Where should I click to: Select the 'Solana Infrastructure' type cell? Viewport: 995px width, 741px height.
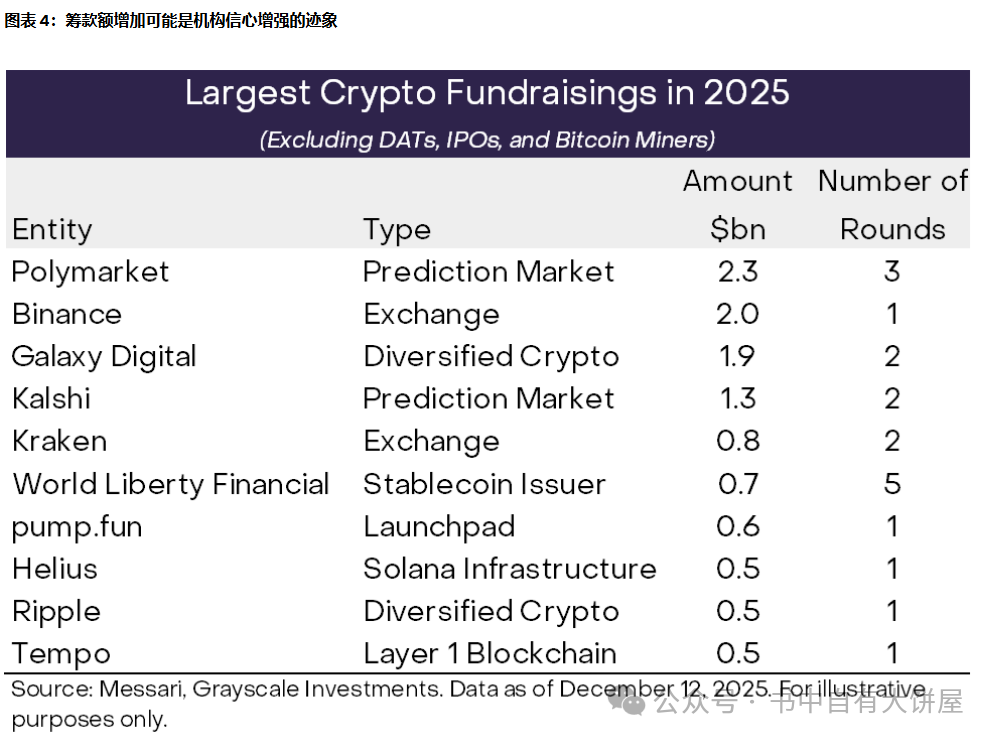click(x=509, y=569)
